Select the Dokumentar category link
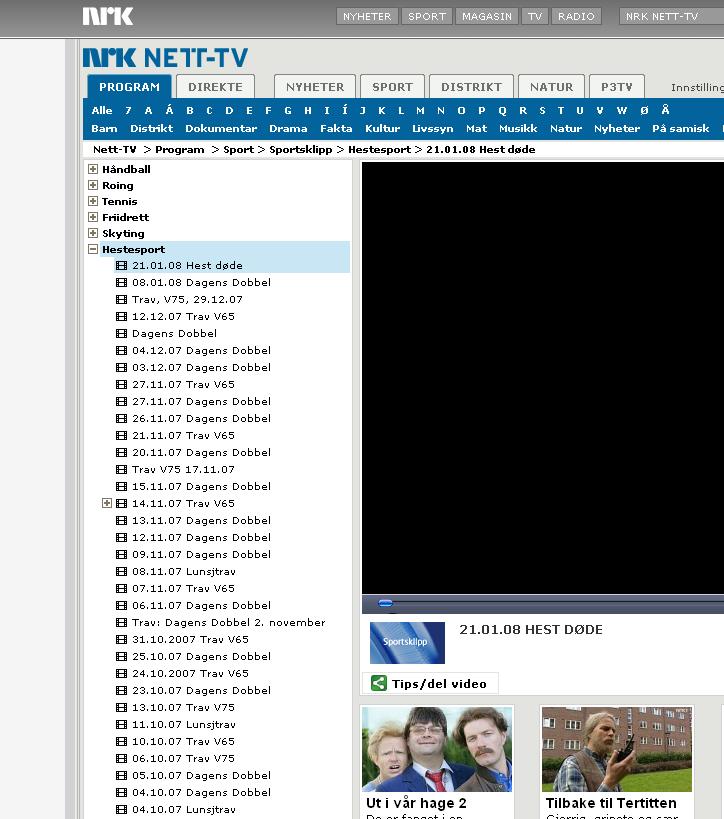 221,128
